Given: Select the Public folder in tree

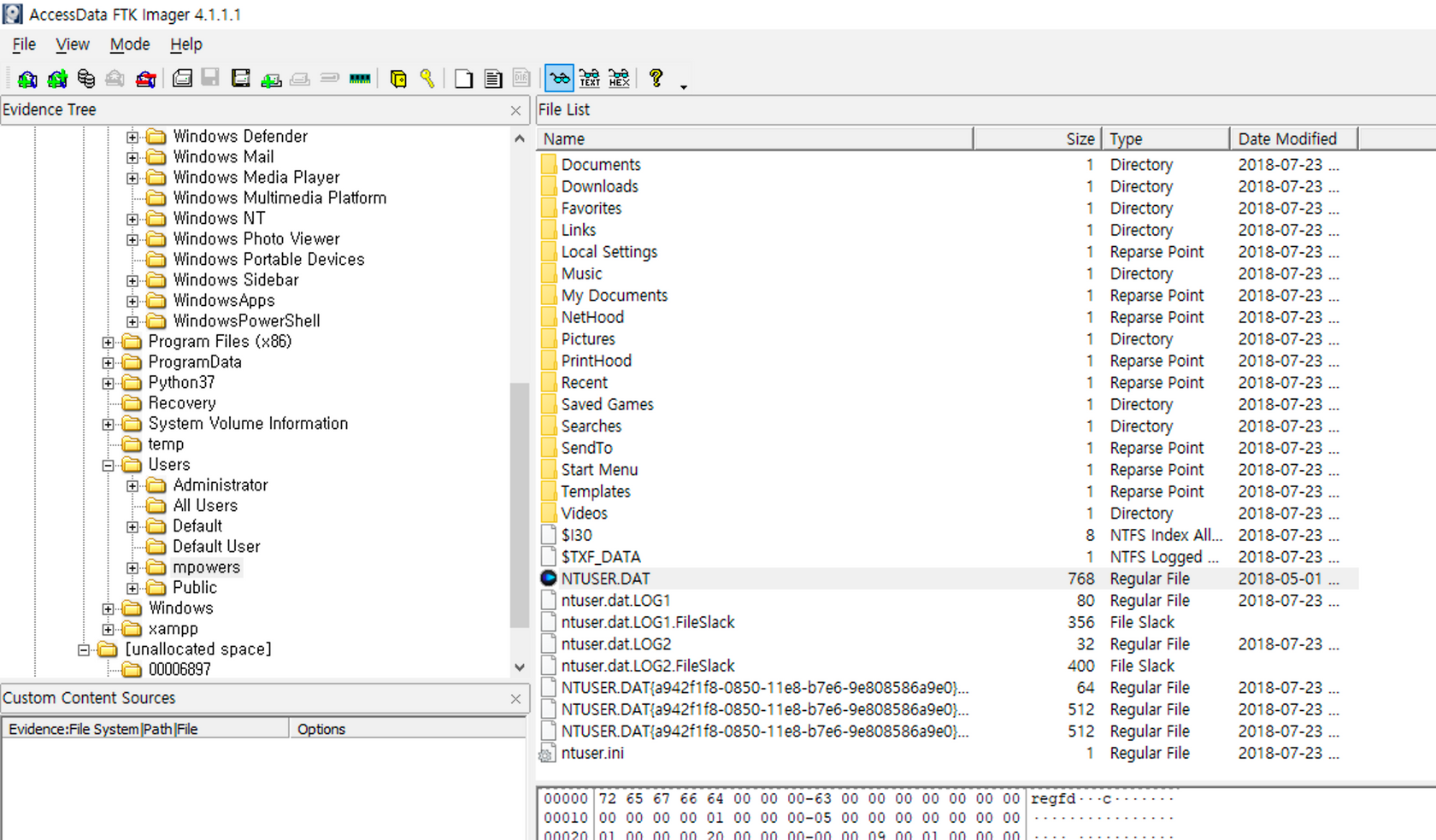Looking at the screenshot, I should tap(195, 588).
